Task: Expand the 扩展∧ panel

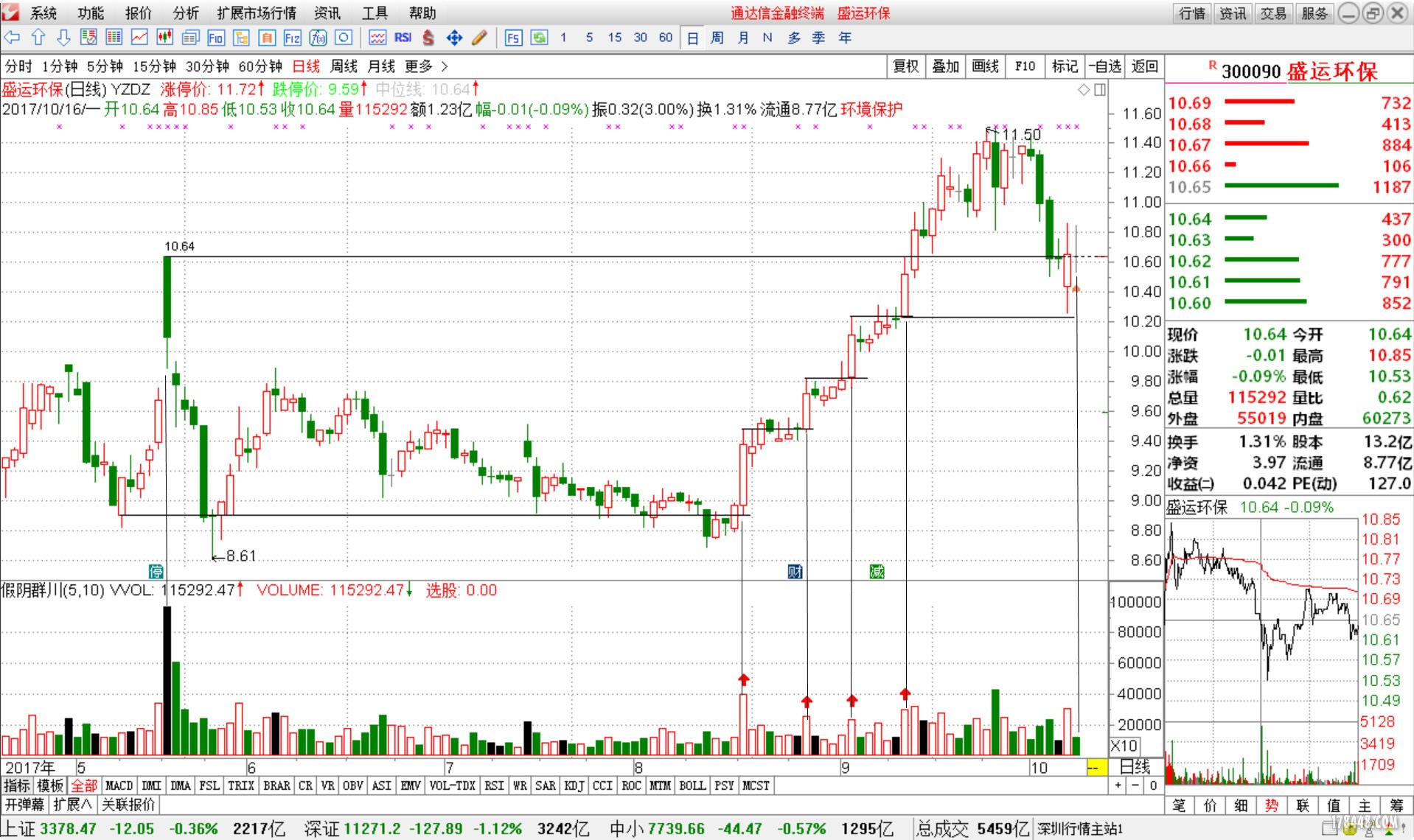Action: [x=73, y=804]
